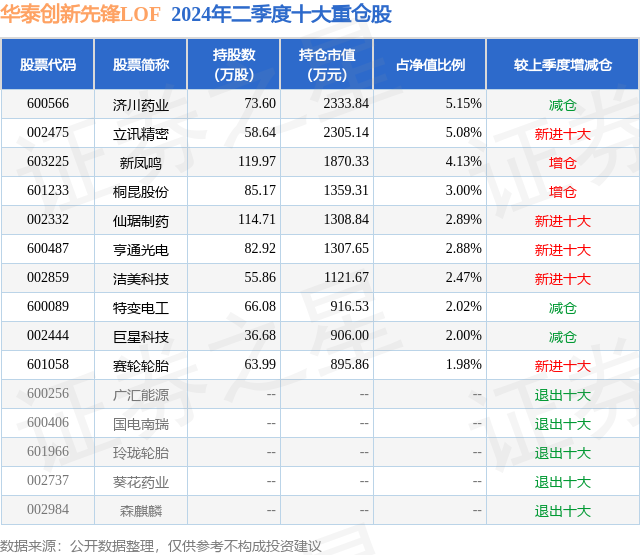Viewport: 640px width, 555px height.
Task: Click the 股票简称 column header
Action: point(141,64)
